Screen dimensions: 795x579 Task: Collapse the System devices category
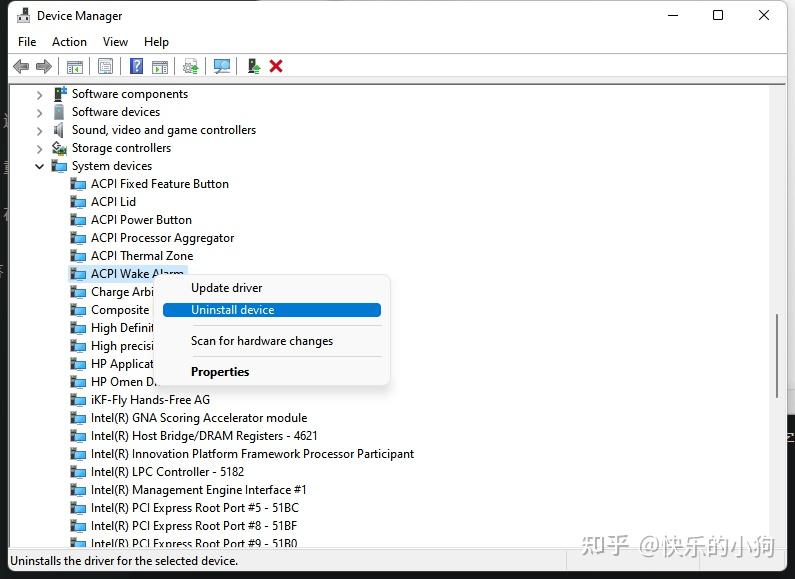coord(39,166)
